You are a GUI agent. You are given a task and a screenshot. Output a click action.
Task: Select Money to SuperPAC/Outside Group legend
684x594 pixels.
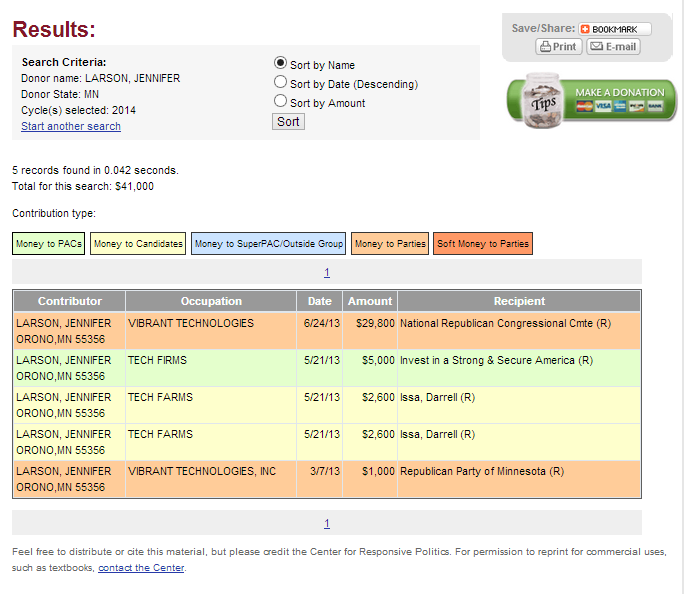pos(269,243)
